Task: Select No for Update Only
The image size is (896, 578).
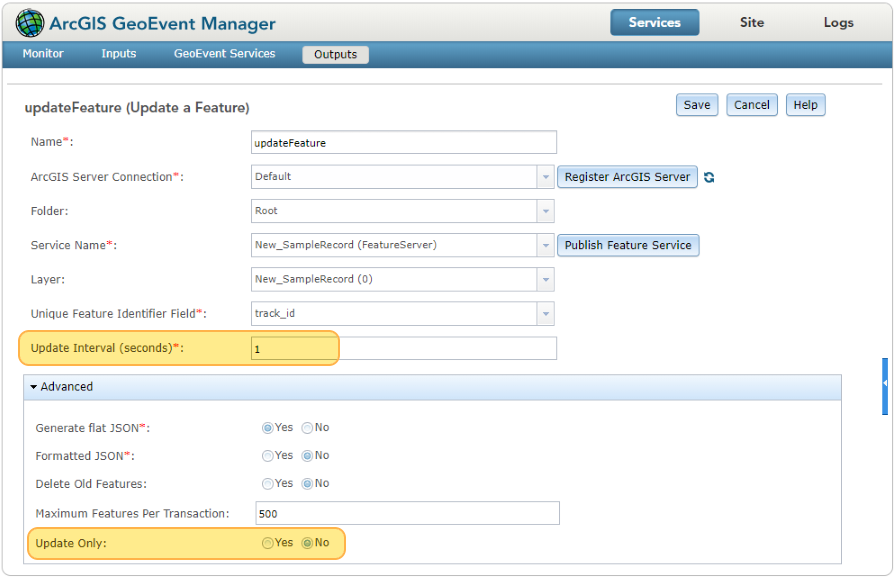Action: point(307,543)
